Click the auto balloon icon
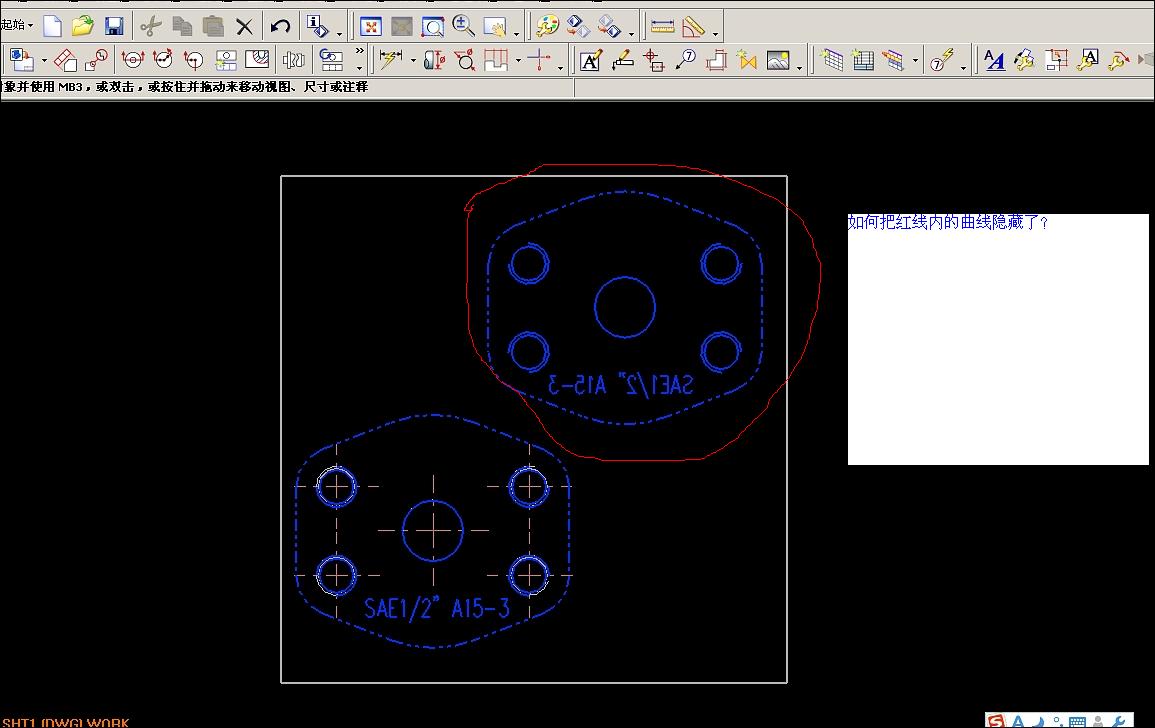Image resolution: width=1155 pixels, height=728 pixels. [x=941, y=60]
